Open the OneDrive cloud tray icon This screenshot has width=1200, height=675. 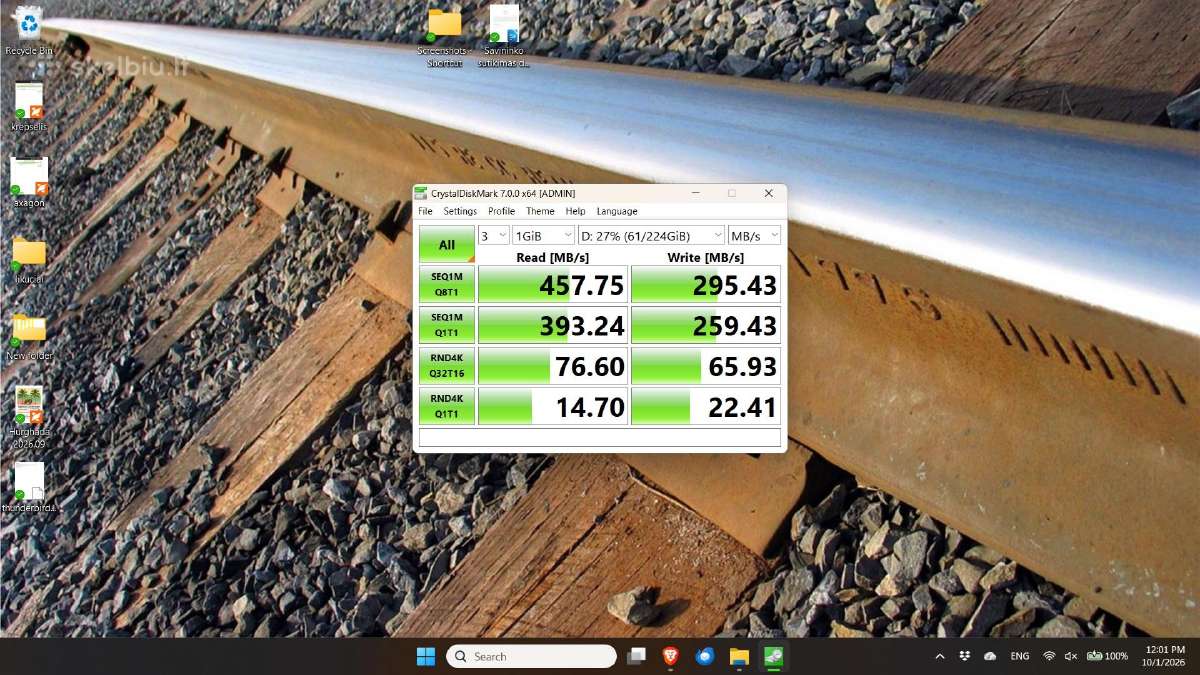(x=990, y=656)
